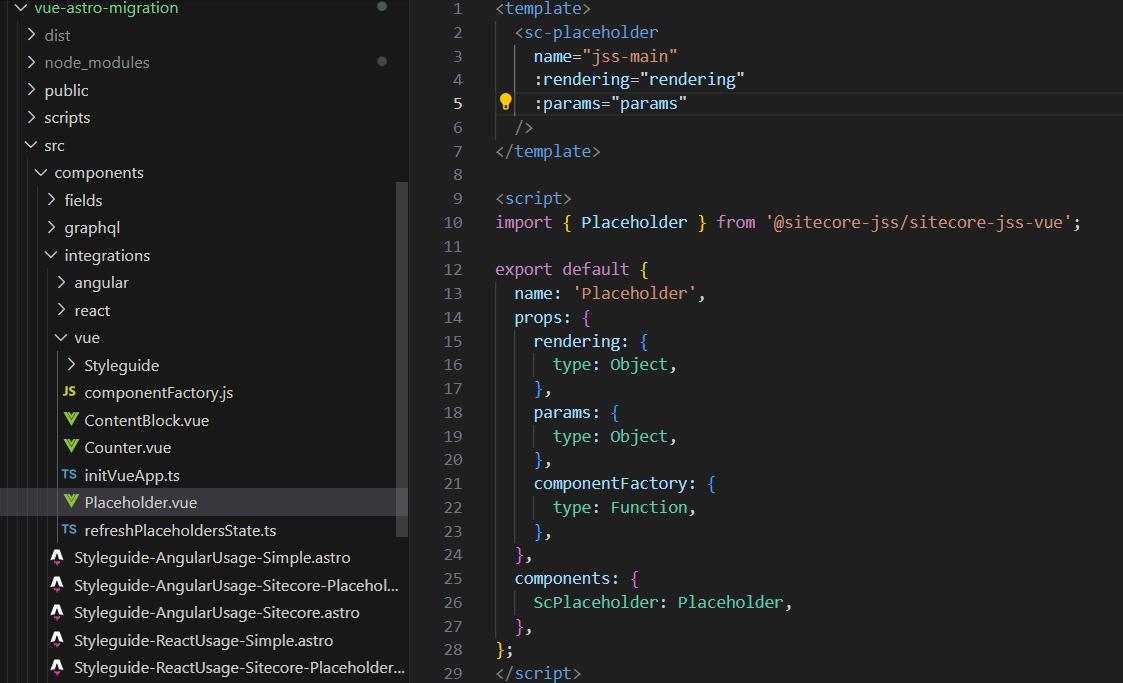Select the public folder in explorer

[x=66, y=90]
